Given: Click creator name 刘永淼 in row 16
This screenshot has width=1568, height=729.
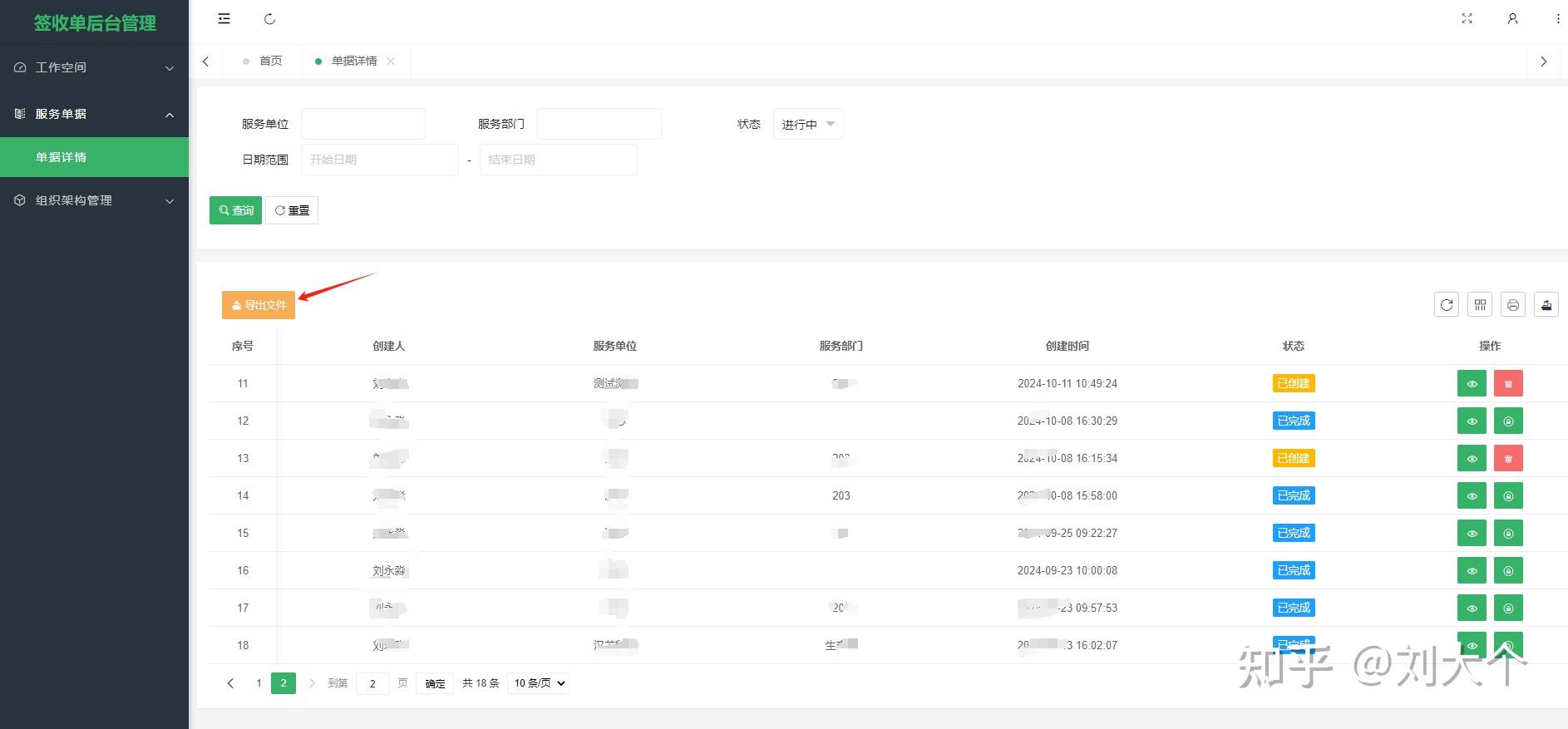Looking at the screenshot, I should point(389,570).
